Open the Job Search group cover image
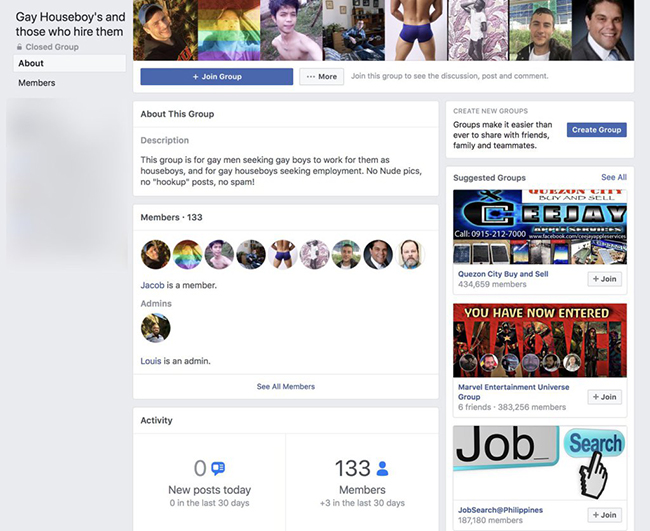Image resolution: width=650 pixels, height=531 pixels. [x=540, y=463]
